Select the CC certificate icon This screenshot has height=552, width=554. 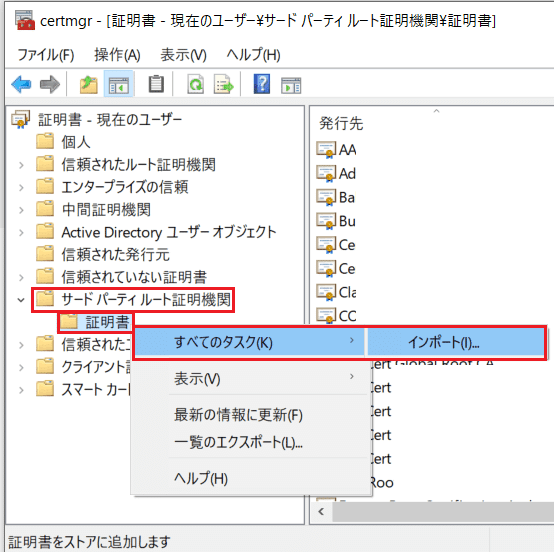(326, 316)
